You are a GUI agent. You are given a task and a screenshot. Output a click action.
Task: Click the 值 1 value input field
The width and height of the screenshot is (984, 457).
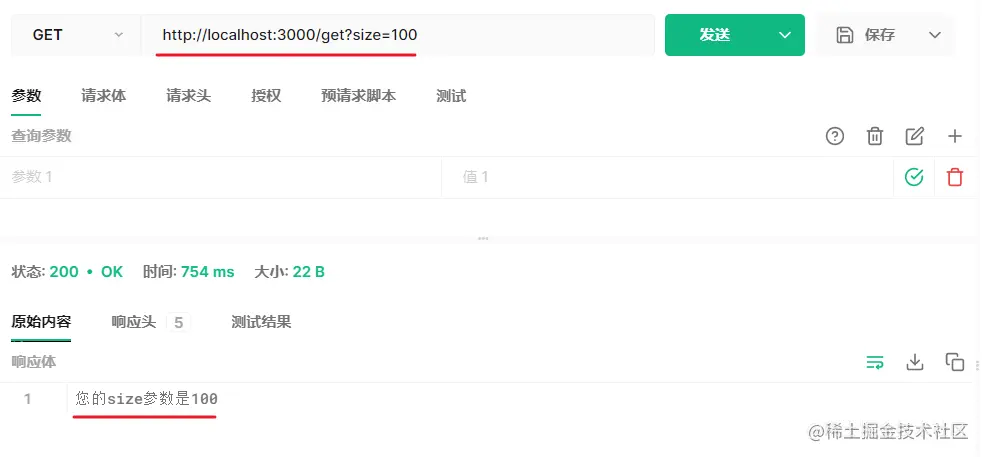click(x=668, y=177)
